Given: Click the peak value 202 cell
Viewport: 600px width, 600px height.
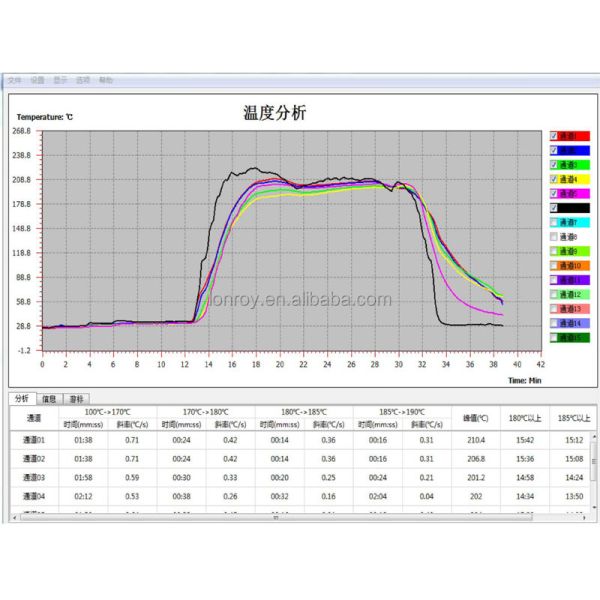Looking at the screenshot, I should (x=476, y=496).
